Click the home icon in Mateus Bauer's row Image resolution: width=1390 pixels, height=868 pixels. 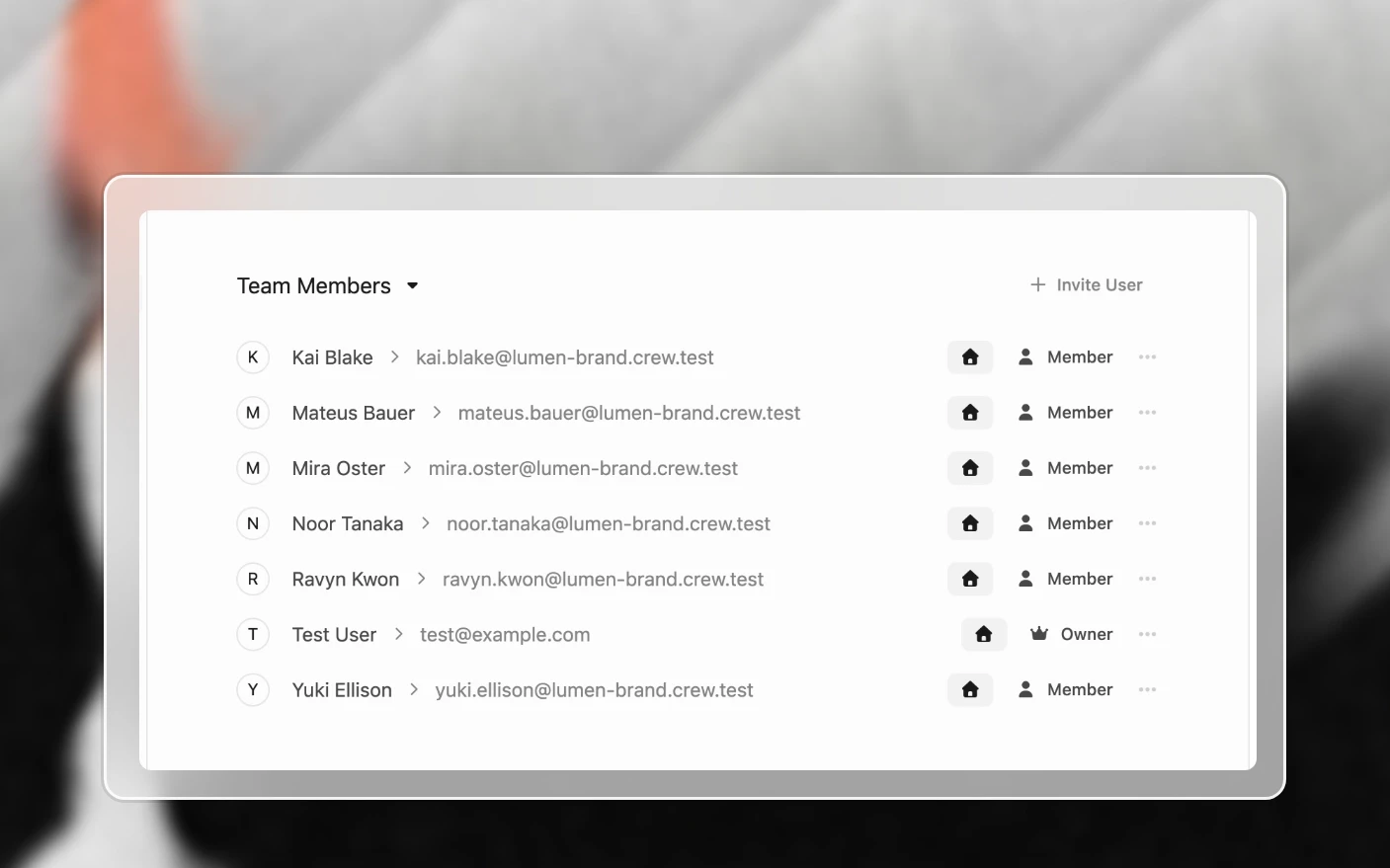pyautogui.click(x=970, y=413)
